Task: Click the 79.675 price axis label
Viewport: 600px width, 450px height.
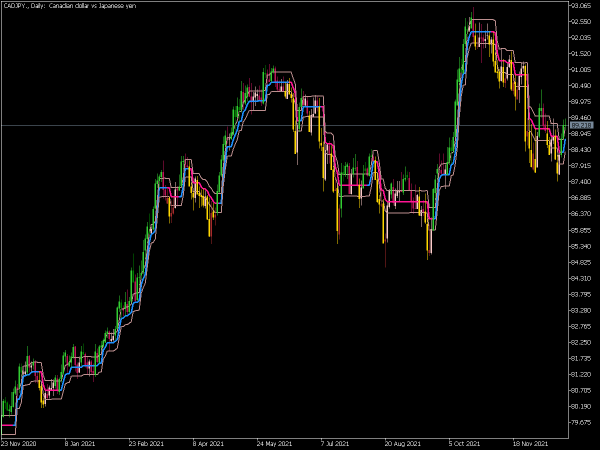Action: 580,423
